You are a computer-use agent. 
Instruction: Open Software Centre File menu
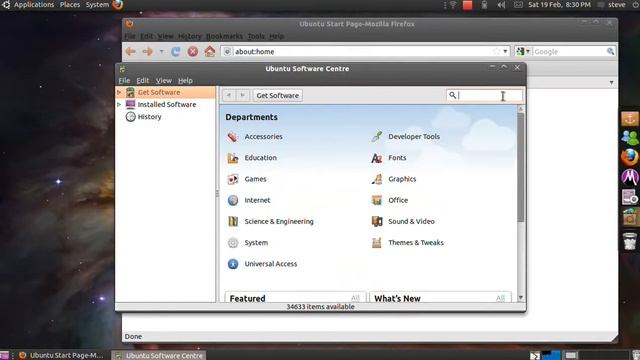coord(124,80)
